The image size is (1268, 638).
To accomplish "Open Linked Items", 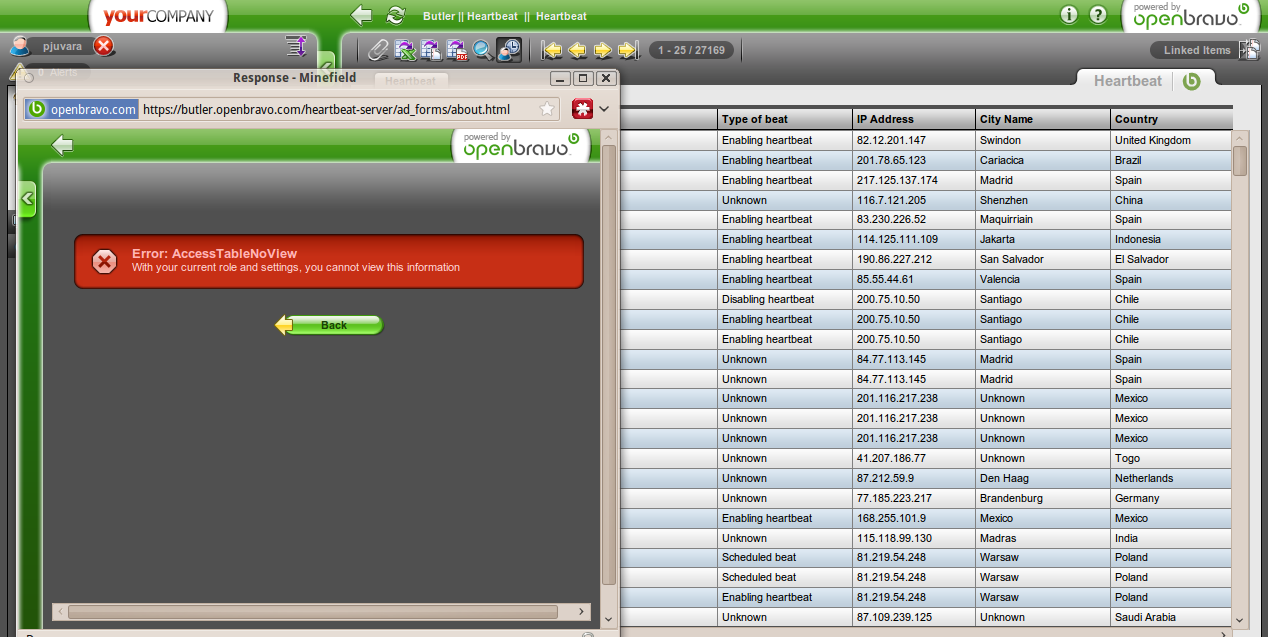I will (x=1196, y=50).
